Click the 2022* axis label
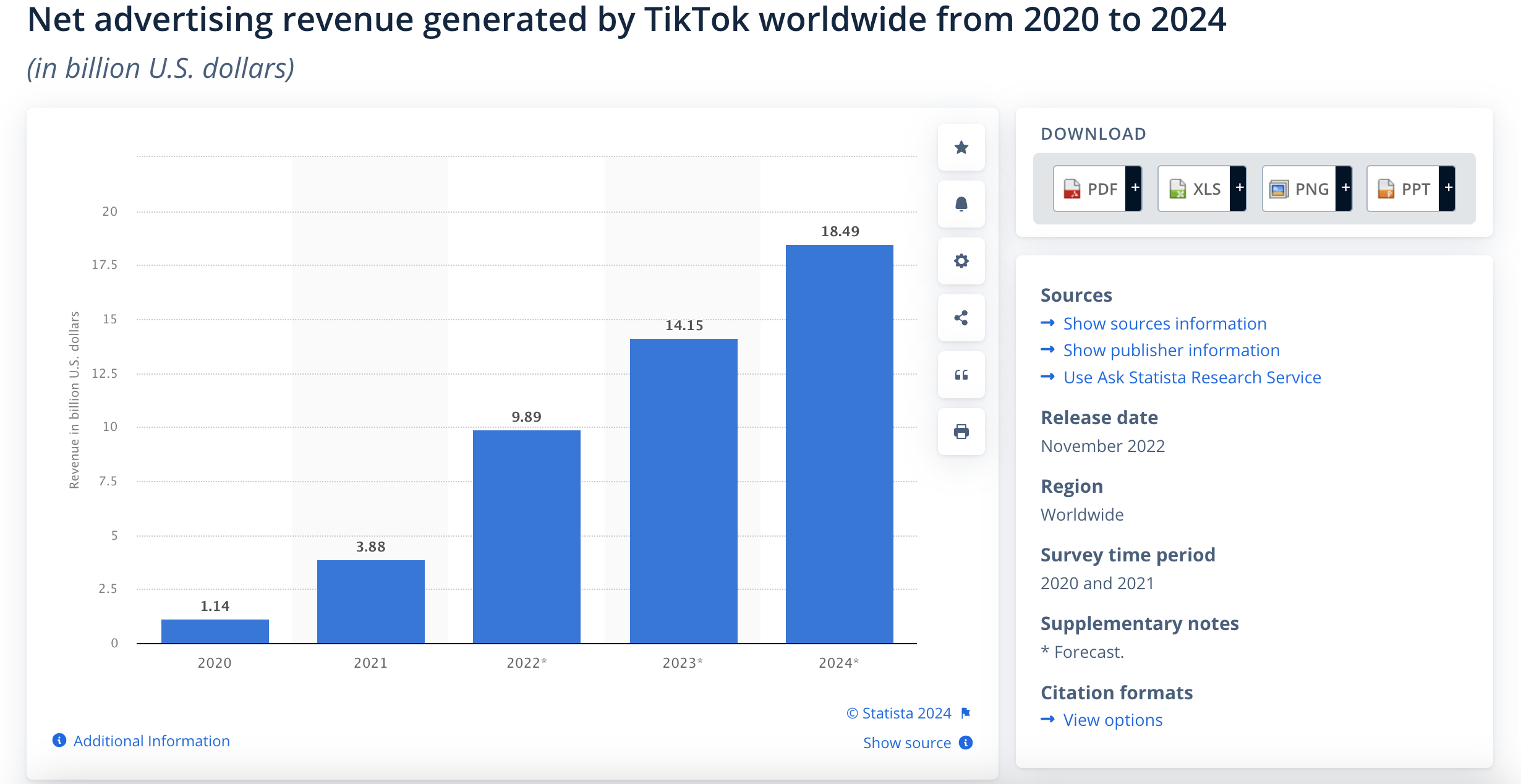Screen dimensions: 1521x784 [527, 663]
